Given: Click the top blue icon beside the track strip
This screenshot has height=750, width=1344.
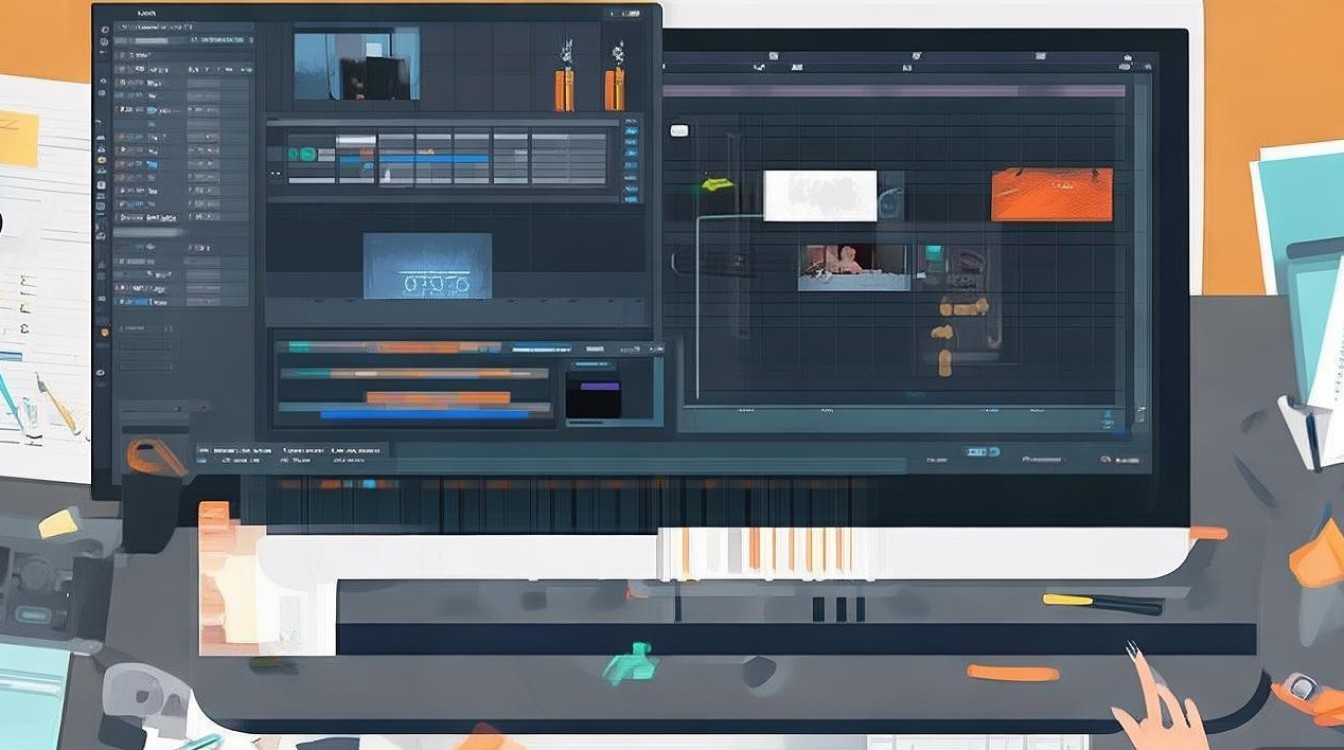Looking at the screenshot, I should tap(631, 130).
